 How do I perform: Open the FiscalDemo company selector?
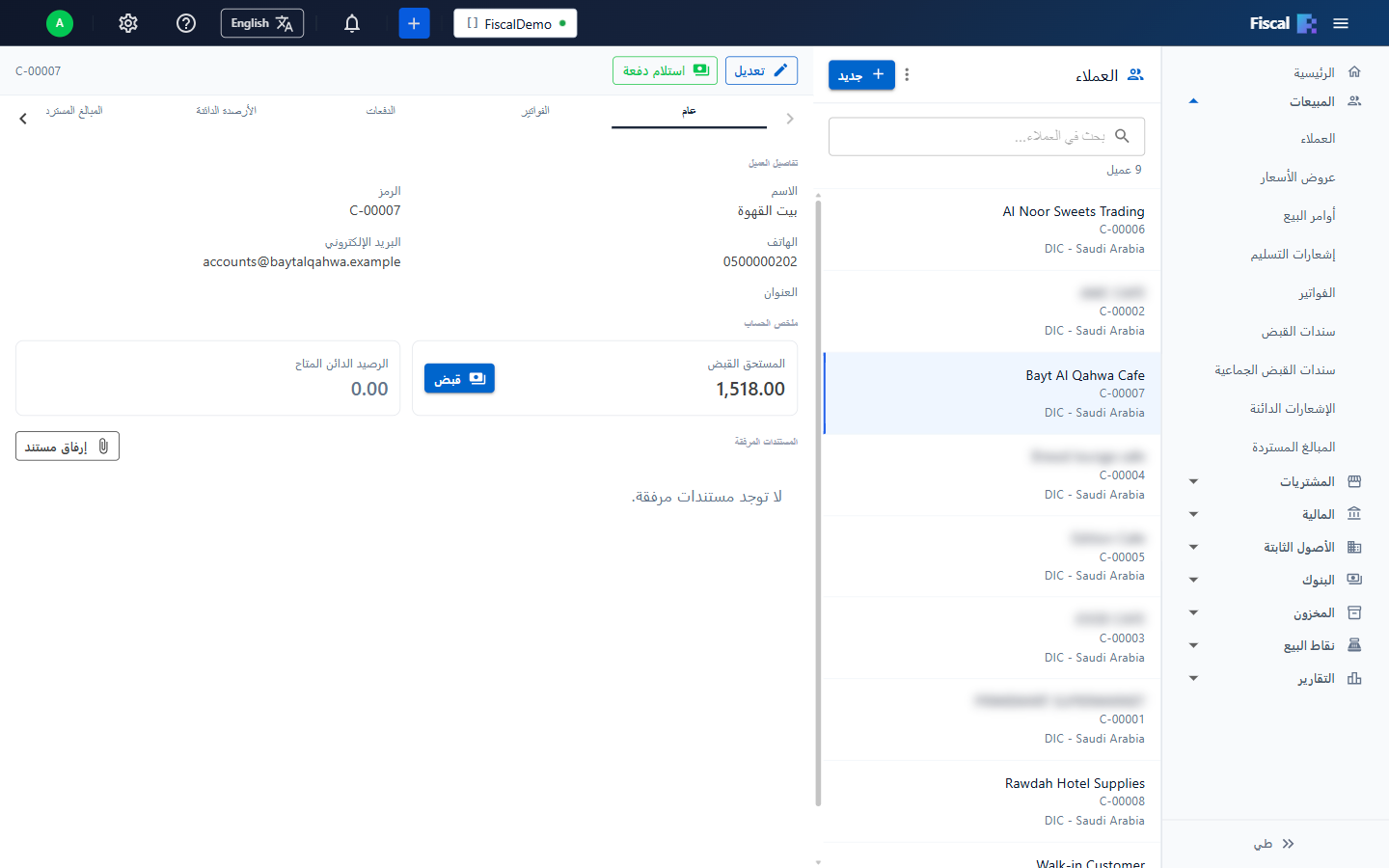pos(515,23)
